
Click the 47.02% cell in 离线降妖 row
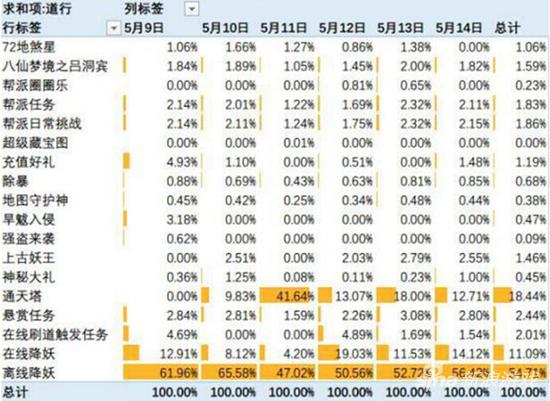[295, 373]
